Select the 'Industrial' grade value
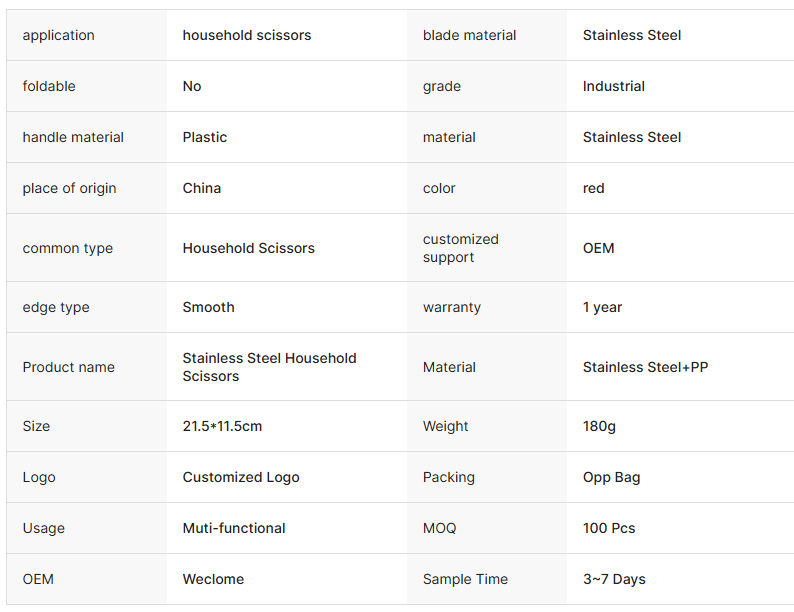The image size is (794, 612). (614, 86)
